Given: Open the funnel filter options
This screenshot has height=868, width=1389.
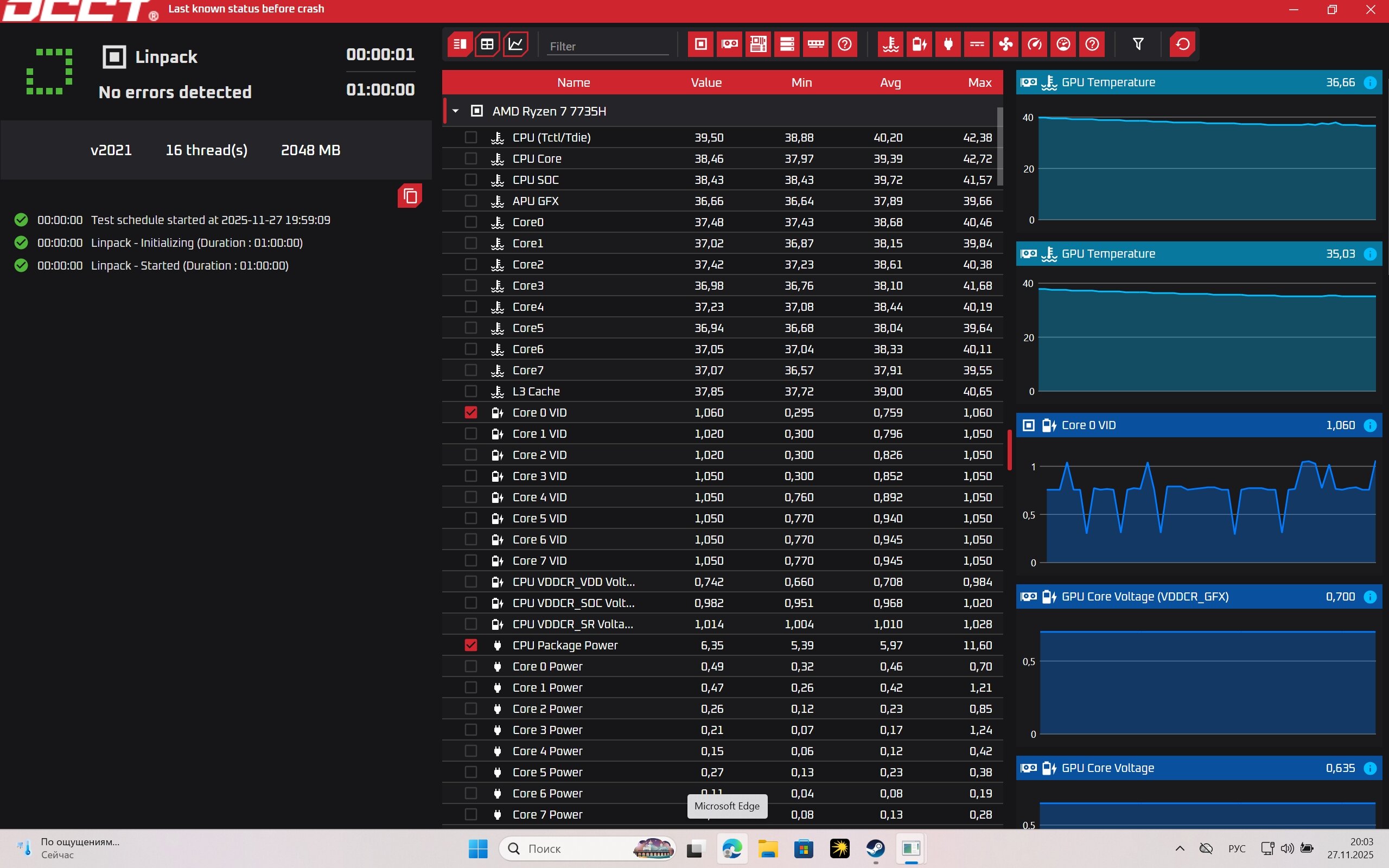Looking at the screenshot, I should [1138, 44].
